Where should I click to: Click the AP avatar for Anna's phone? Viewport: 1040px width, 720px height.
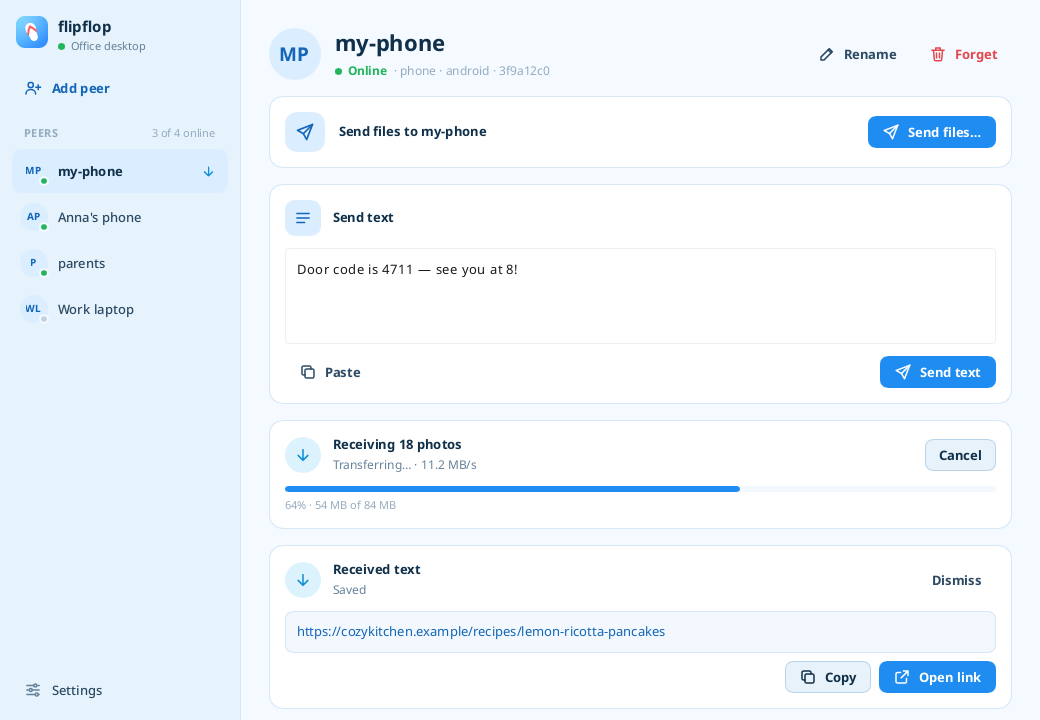point(33,217)
